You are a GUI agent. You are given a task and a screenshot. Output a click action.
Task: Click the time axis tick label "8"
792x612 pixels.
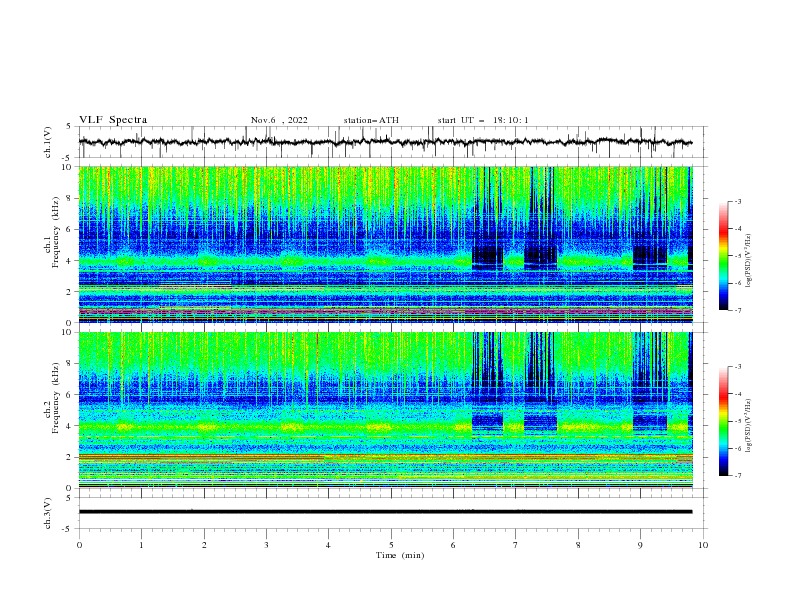pos(578,545)
